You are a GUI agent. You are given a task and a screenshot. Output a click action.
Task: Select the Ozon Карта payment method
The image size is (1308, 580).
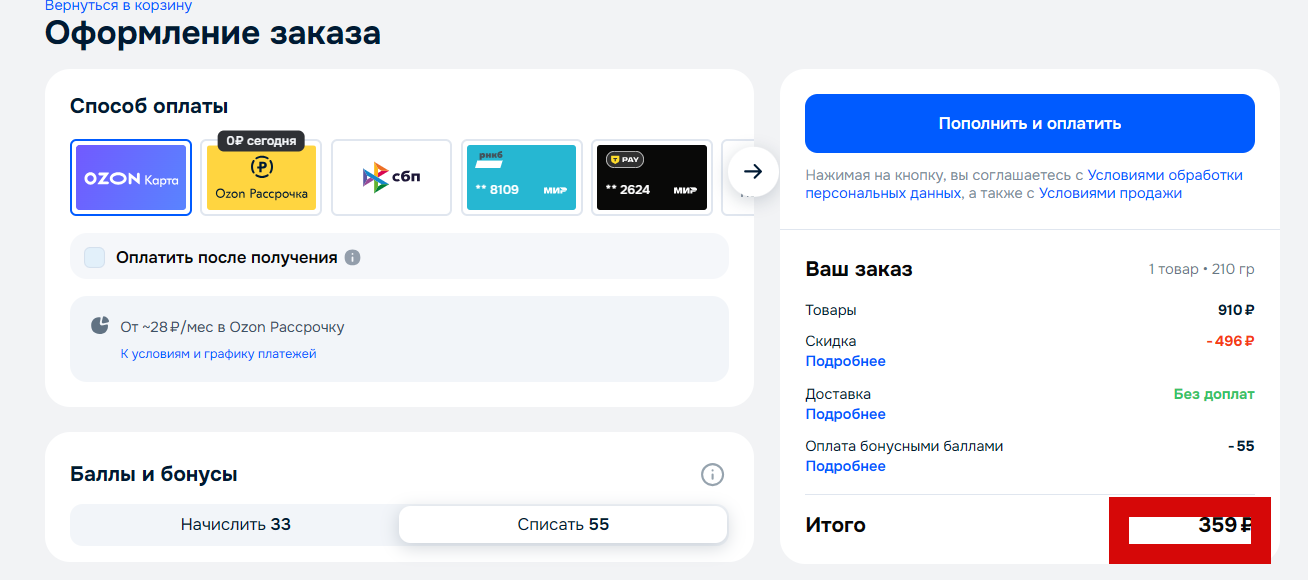(131, 177)
